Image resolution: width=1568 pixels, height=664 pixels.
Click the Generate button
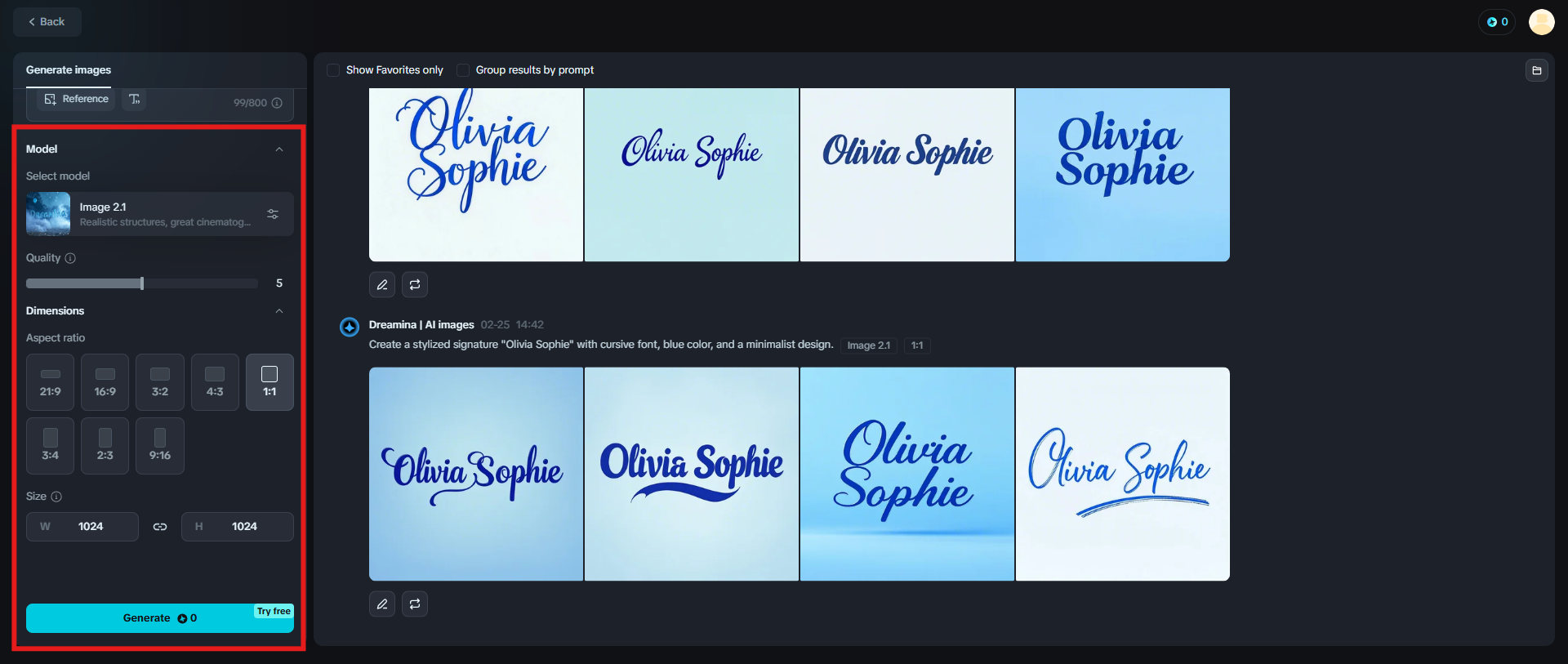coord(160,618)
